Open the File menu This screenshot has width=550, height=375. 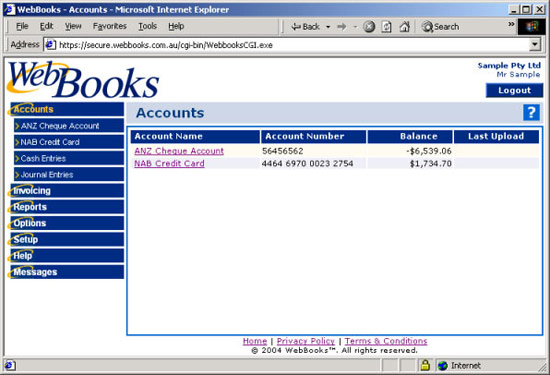(x=22, y=26)
